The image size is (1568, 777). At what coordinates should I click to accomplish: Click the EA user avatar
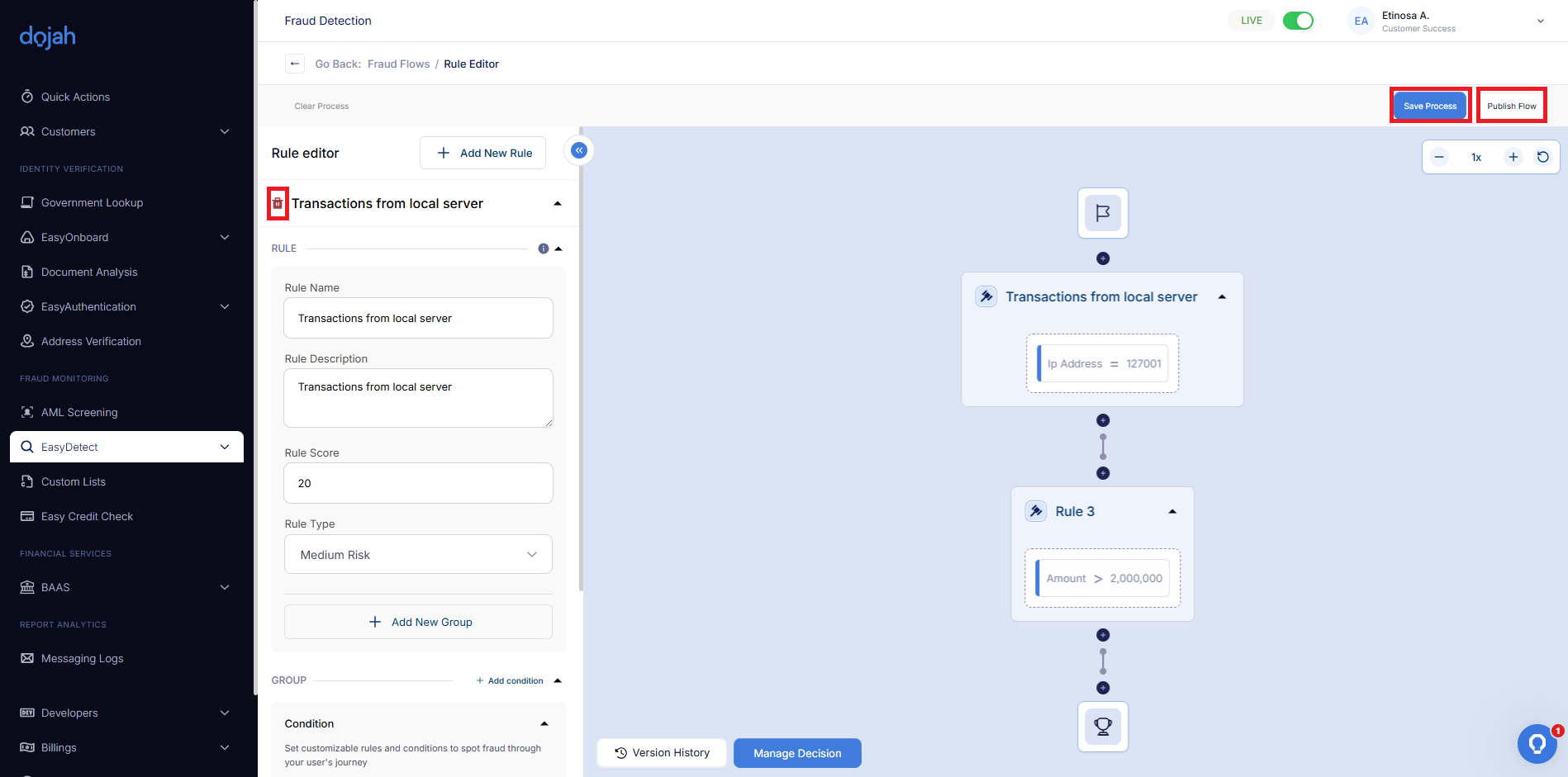click(1361, 21)
